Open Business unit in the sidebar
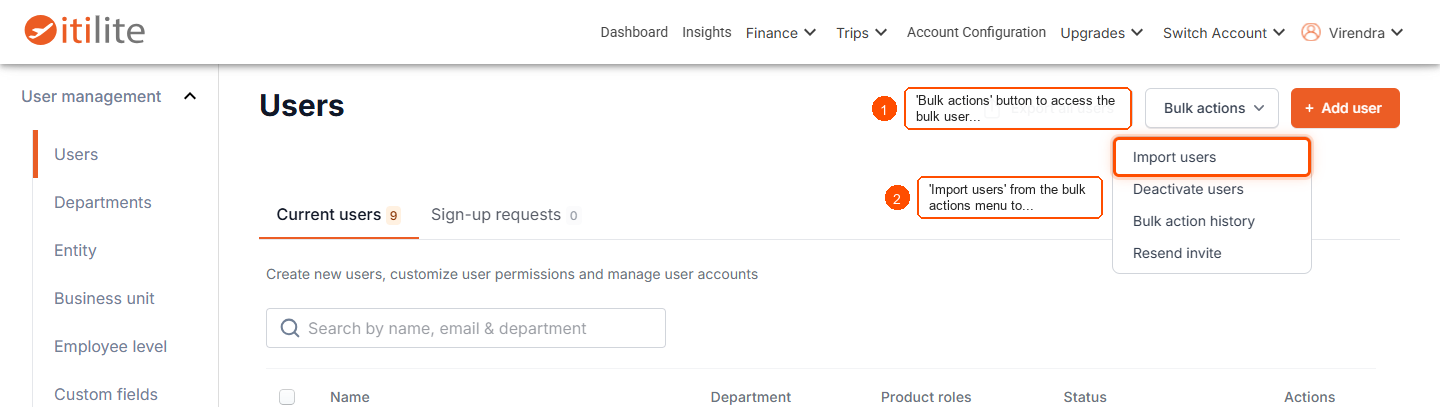Image resolution: width=1440 pixels, height=407 pixels. pyautogui.click(x=104, y=298)
